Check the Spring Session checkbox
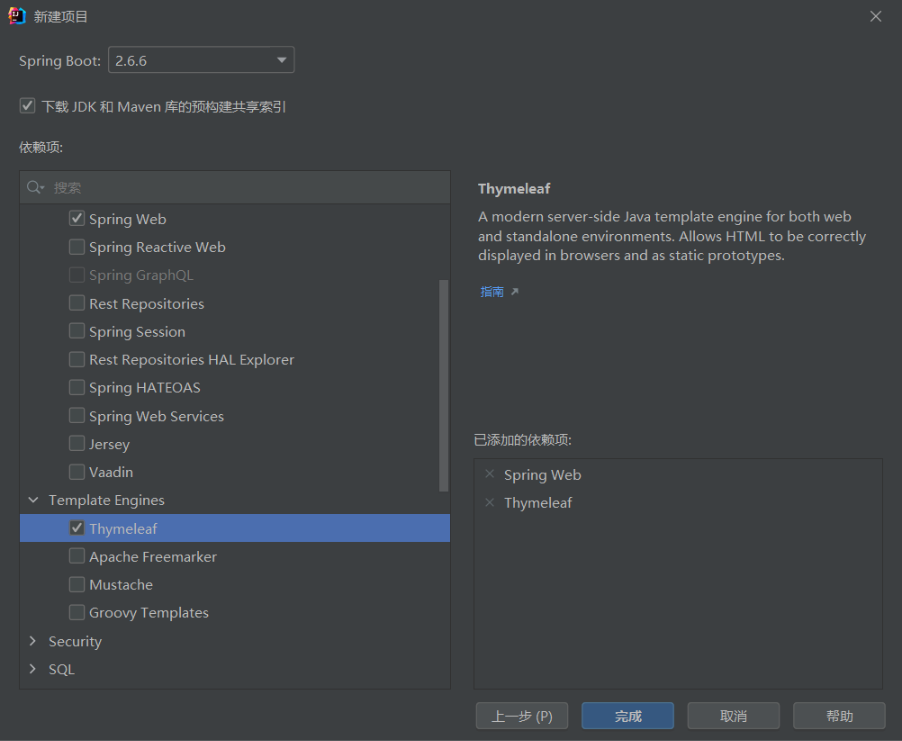 coord(77,331)
